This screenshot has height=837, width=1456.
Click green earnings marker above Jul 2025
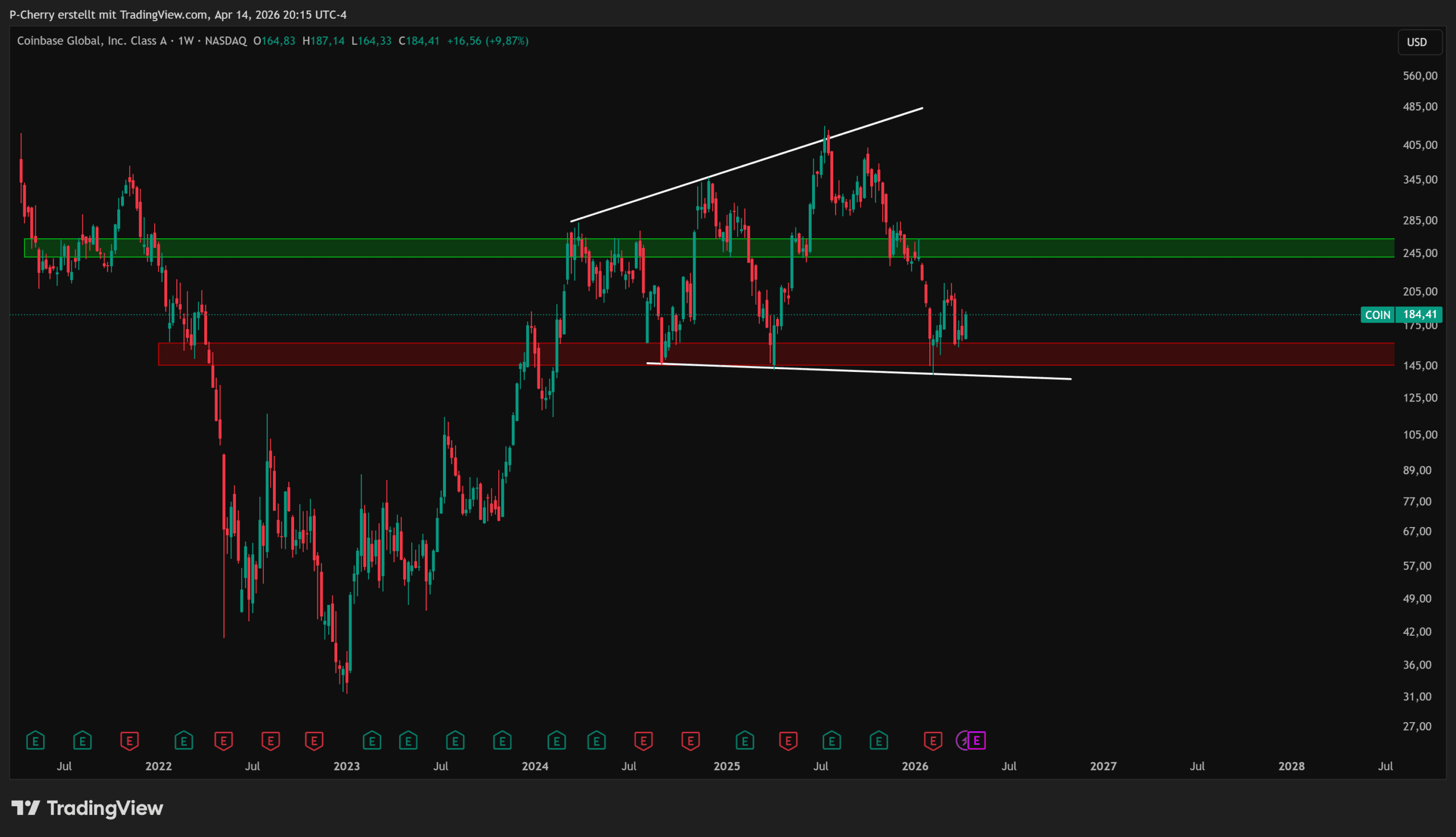point(831,740)
